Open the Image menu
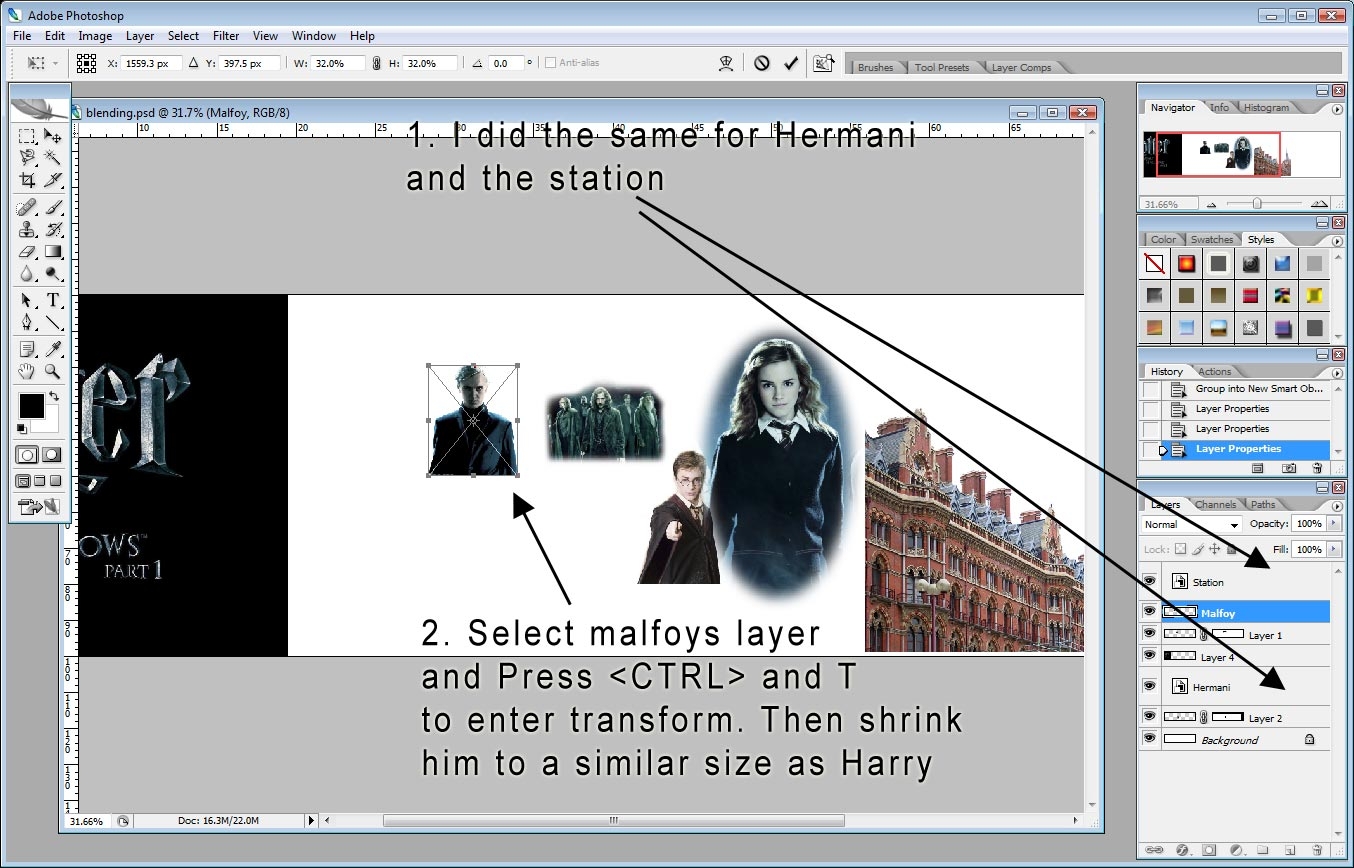The height and width of the screenshot is (868, 1354). click(95, 36)
